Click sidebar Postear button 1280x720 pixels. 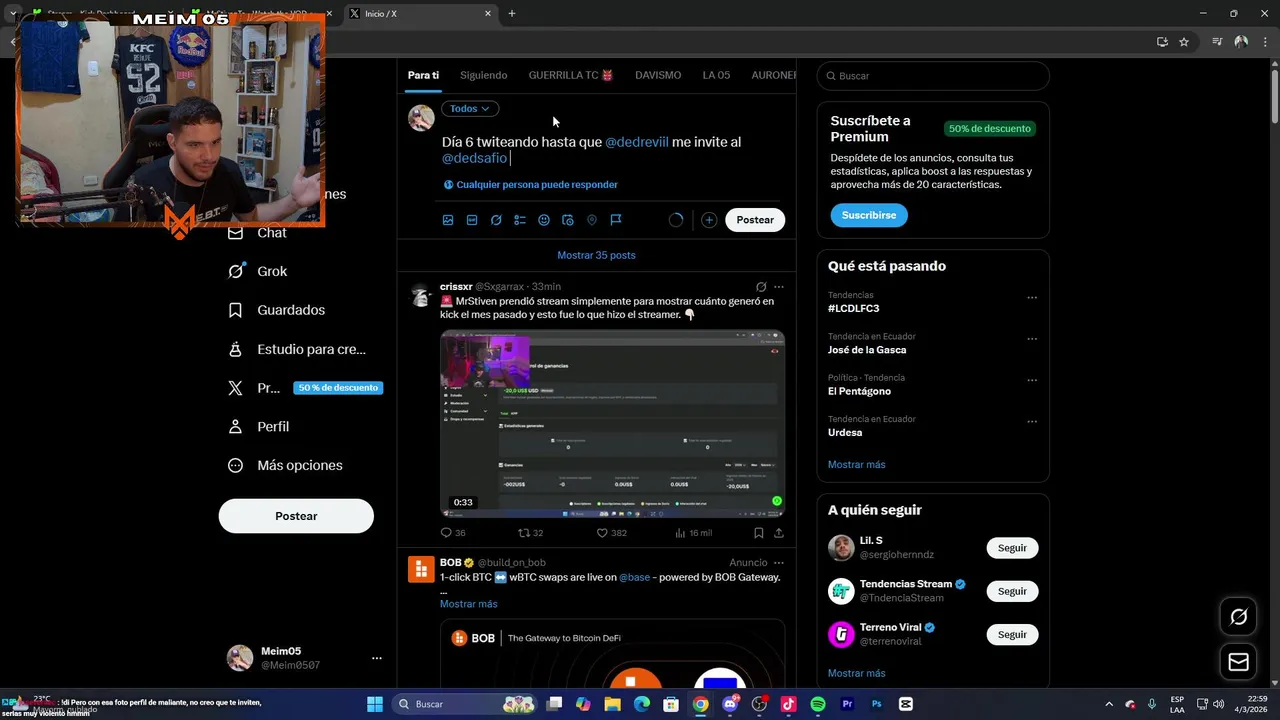[x=296, y=516]
